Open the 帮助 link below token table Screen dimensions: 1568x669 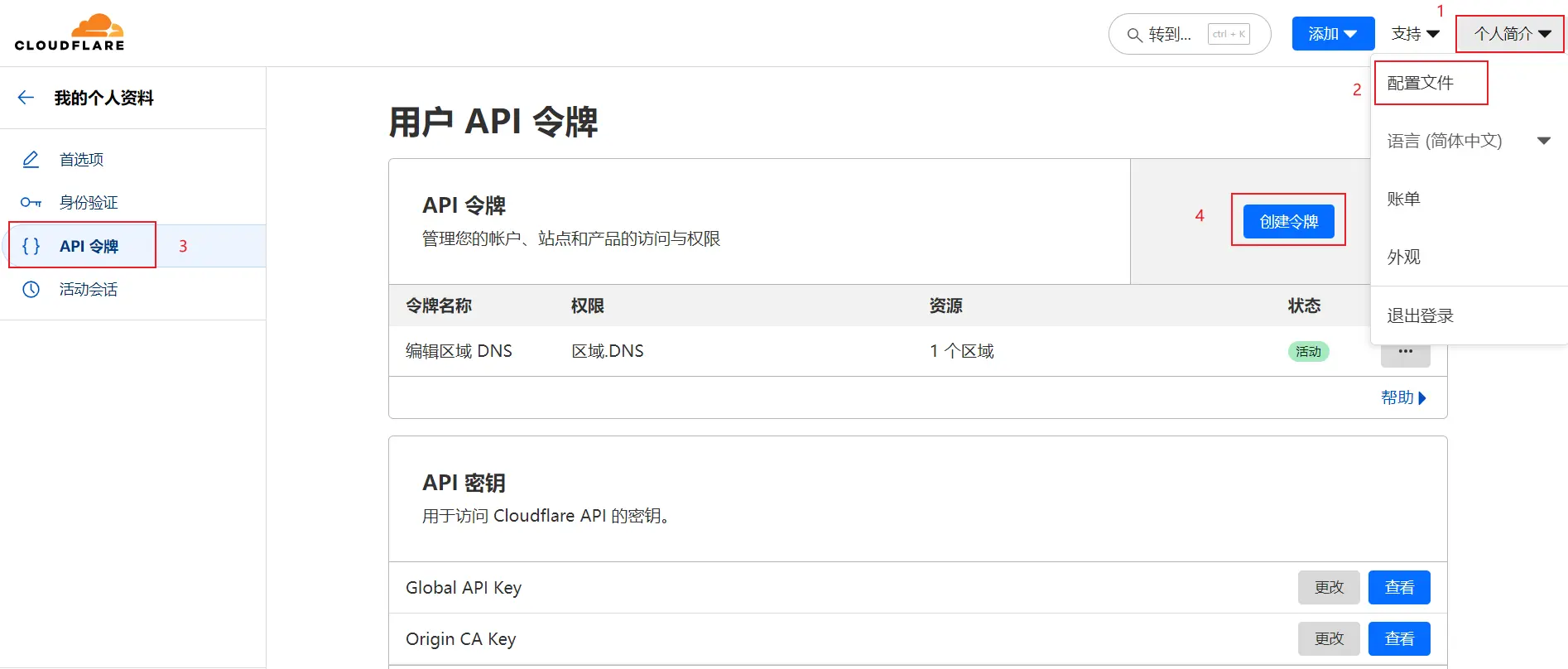tap(1403, 397)
